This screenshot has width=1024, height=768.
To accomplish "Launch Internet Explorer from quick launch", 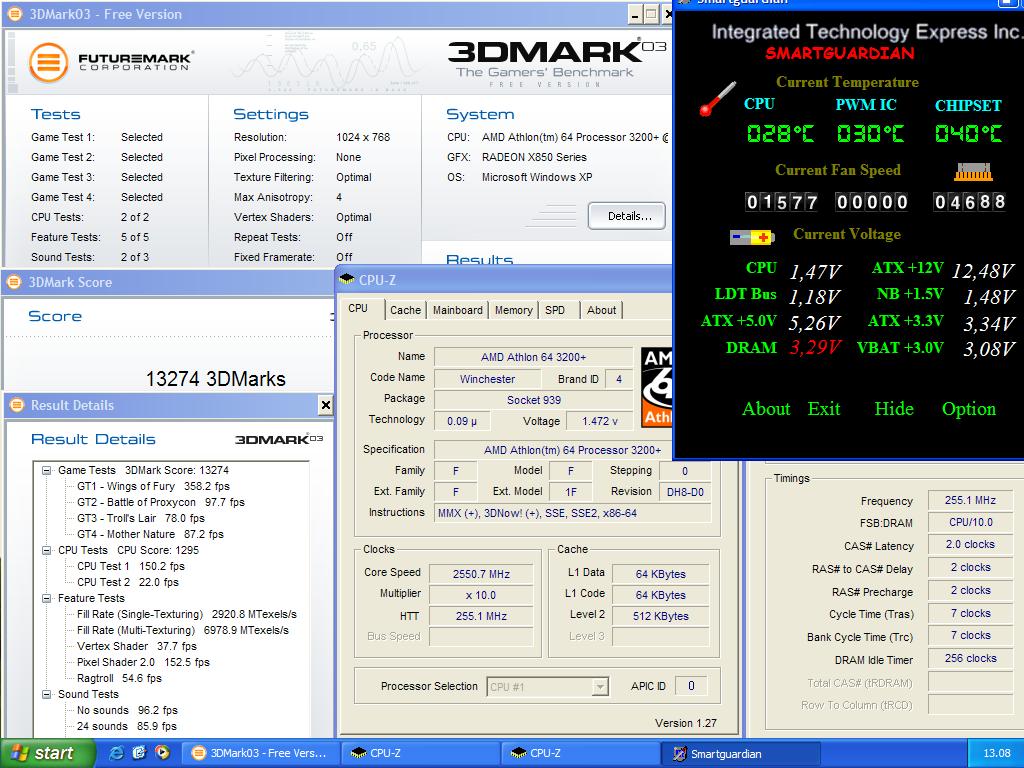I will click(118, 753).
